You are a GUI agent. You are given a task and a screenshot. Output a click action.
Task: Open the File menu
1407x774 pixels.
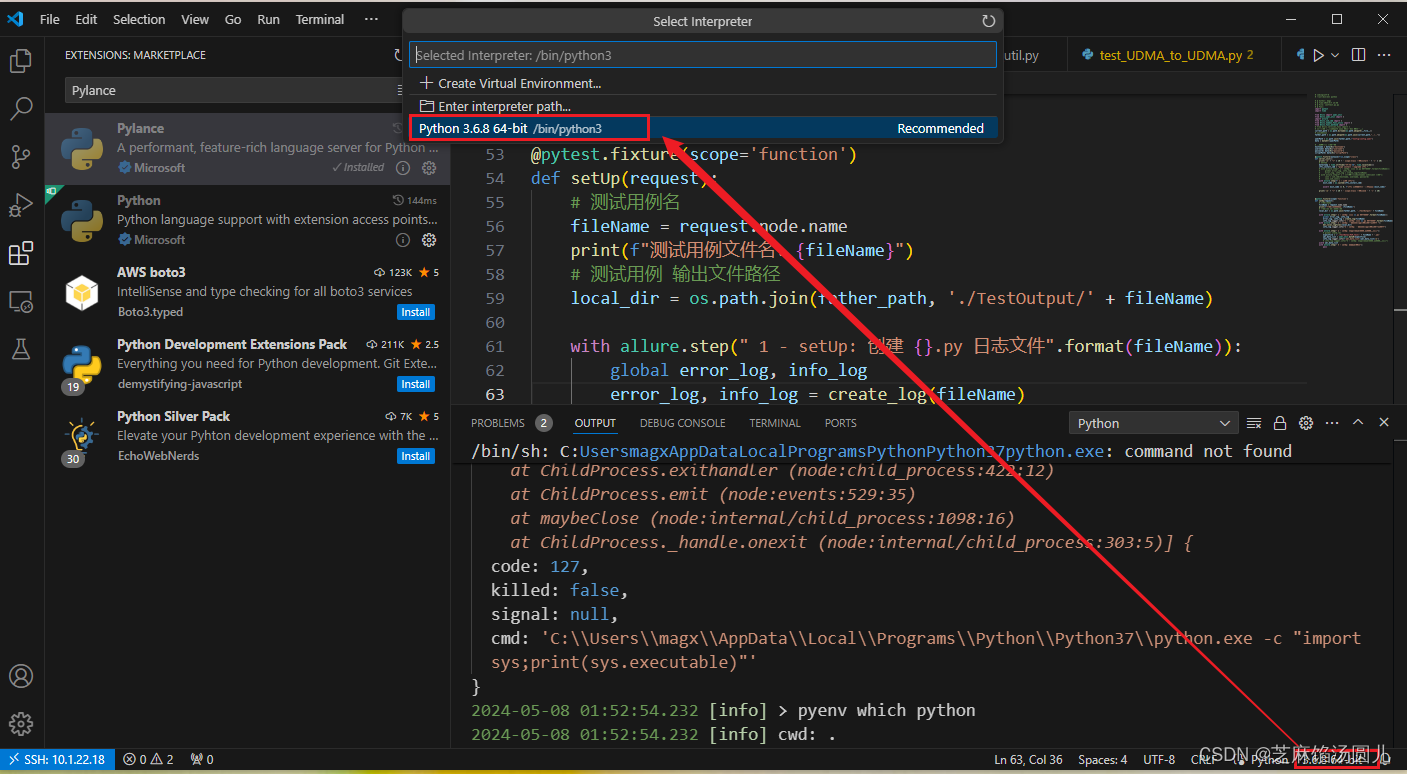click(50, 19)
